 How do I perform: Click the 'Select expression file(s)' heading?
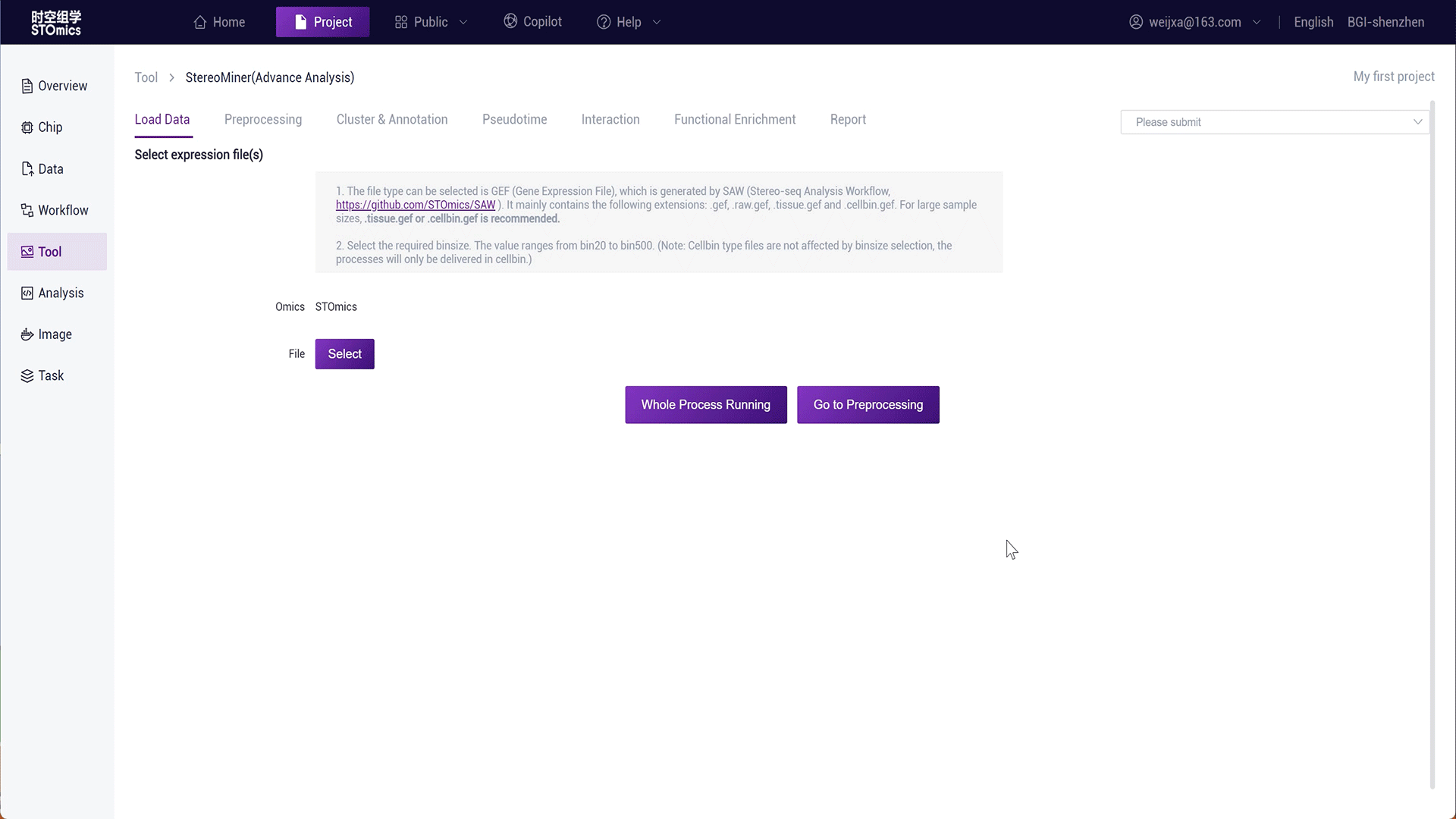[199, 155]
